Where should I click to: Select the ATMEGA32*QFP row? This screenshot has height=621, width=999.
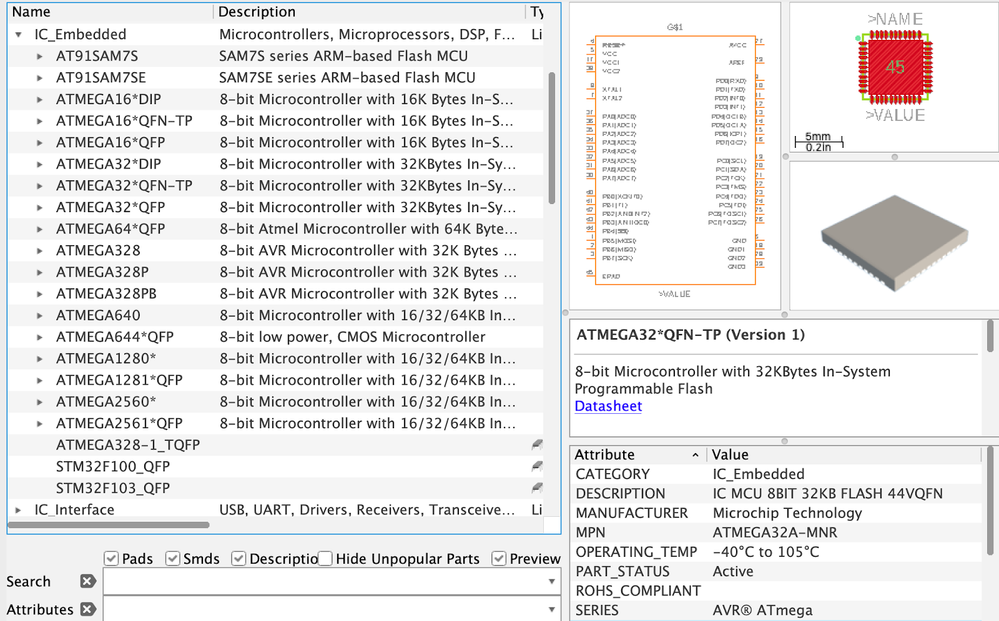pyautogui.click(x=276, y=208)
